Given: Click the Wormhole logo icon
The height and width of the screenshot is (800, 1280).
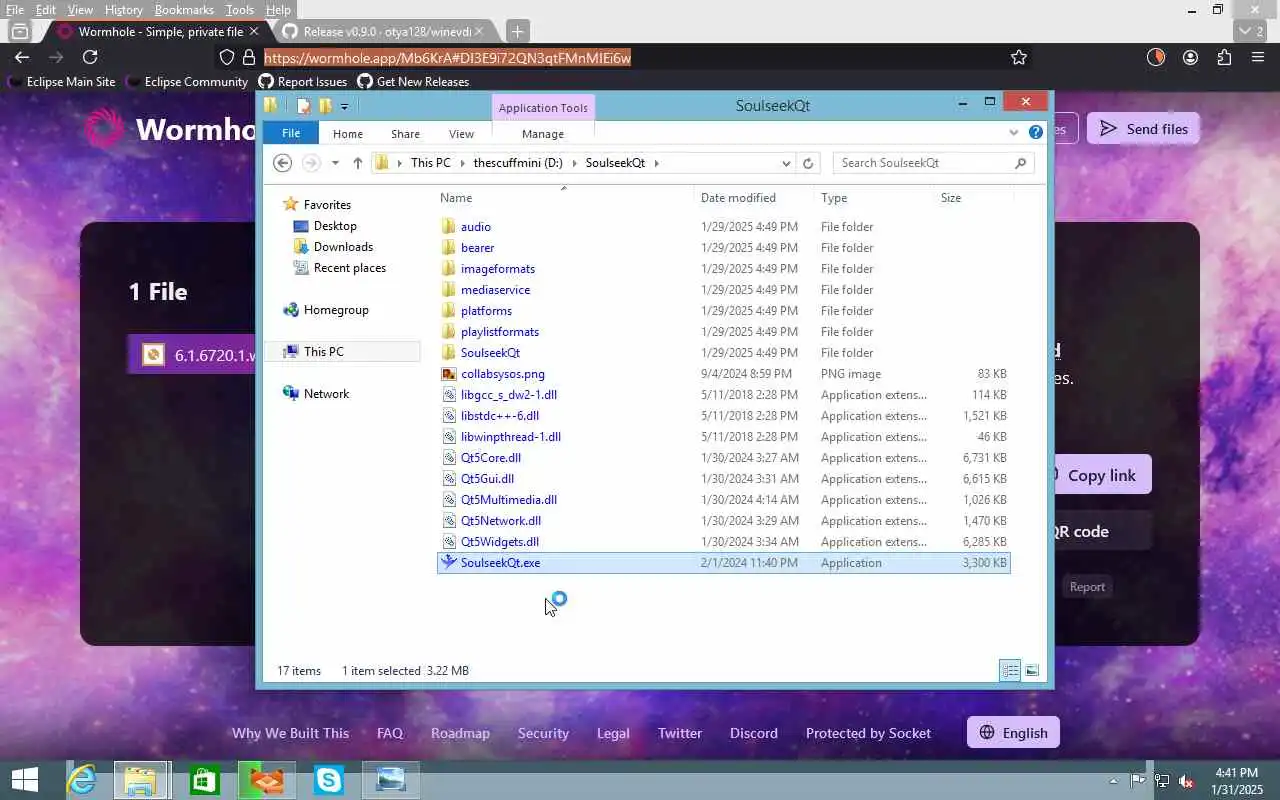Looking at the screenshot, I should [104, 128].
